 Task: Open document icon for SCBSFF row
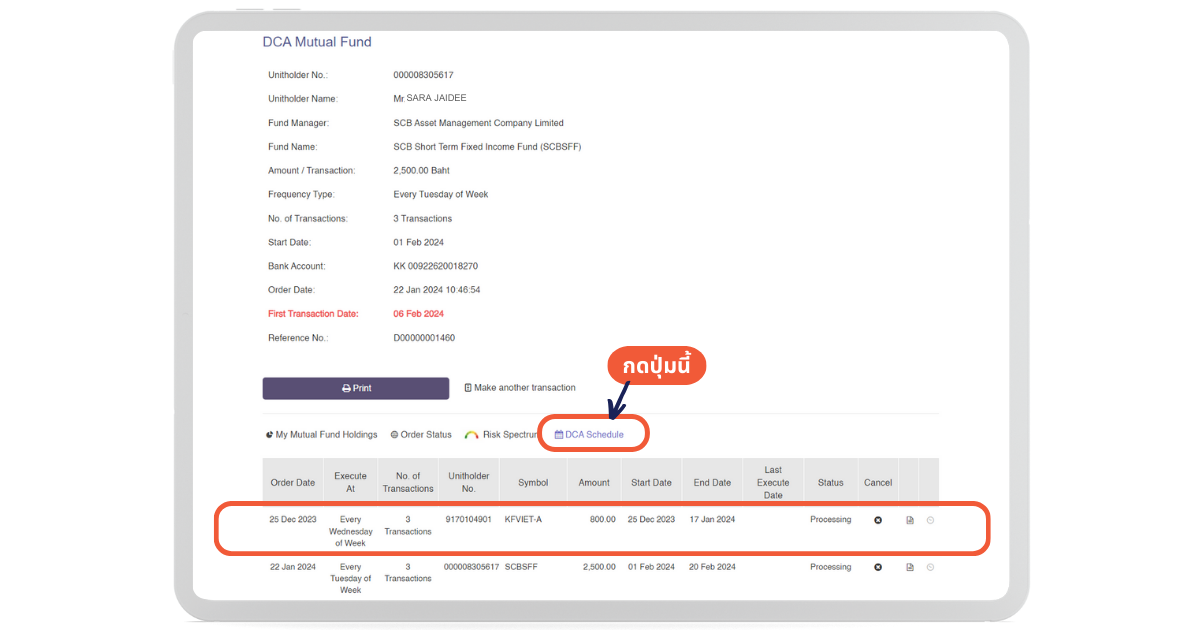pyautogui.click(x=910, y=567)
